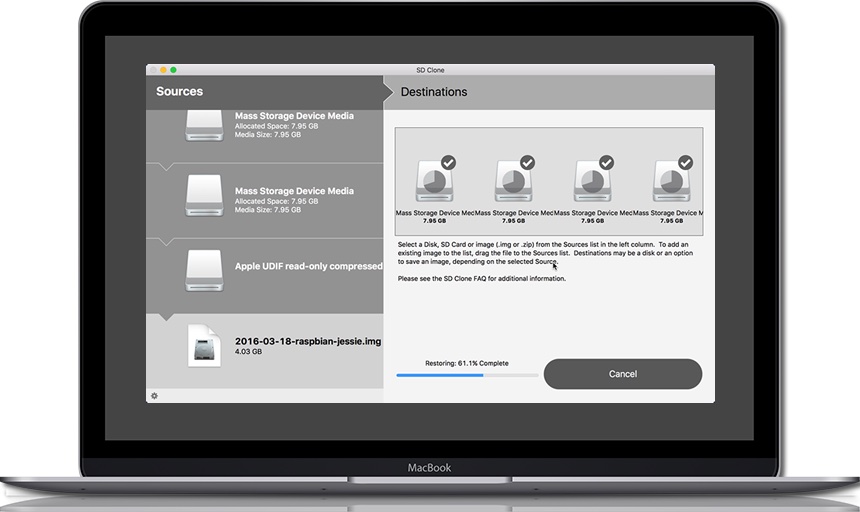This screenshot has width=860, height=512.
Task: Select the Apple UDIF read-only compressed disk icon
Action: (x=204, y=271)
